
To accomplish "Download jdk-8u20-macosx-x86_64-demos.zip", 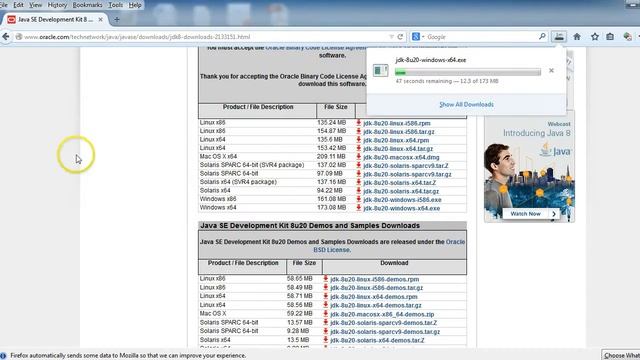I will pyautogui.click(x=382, y=315).
